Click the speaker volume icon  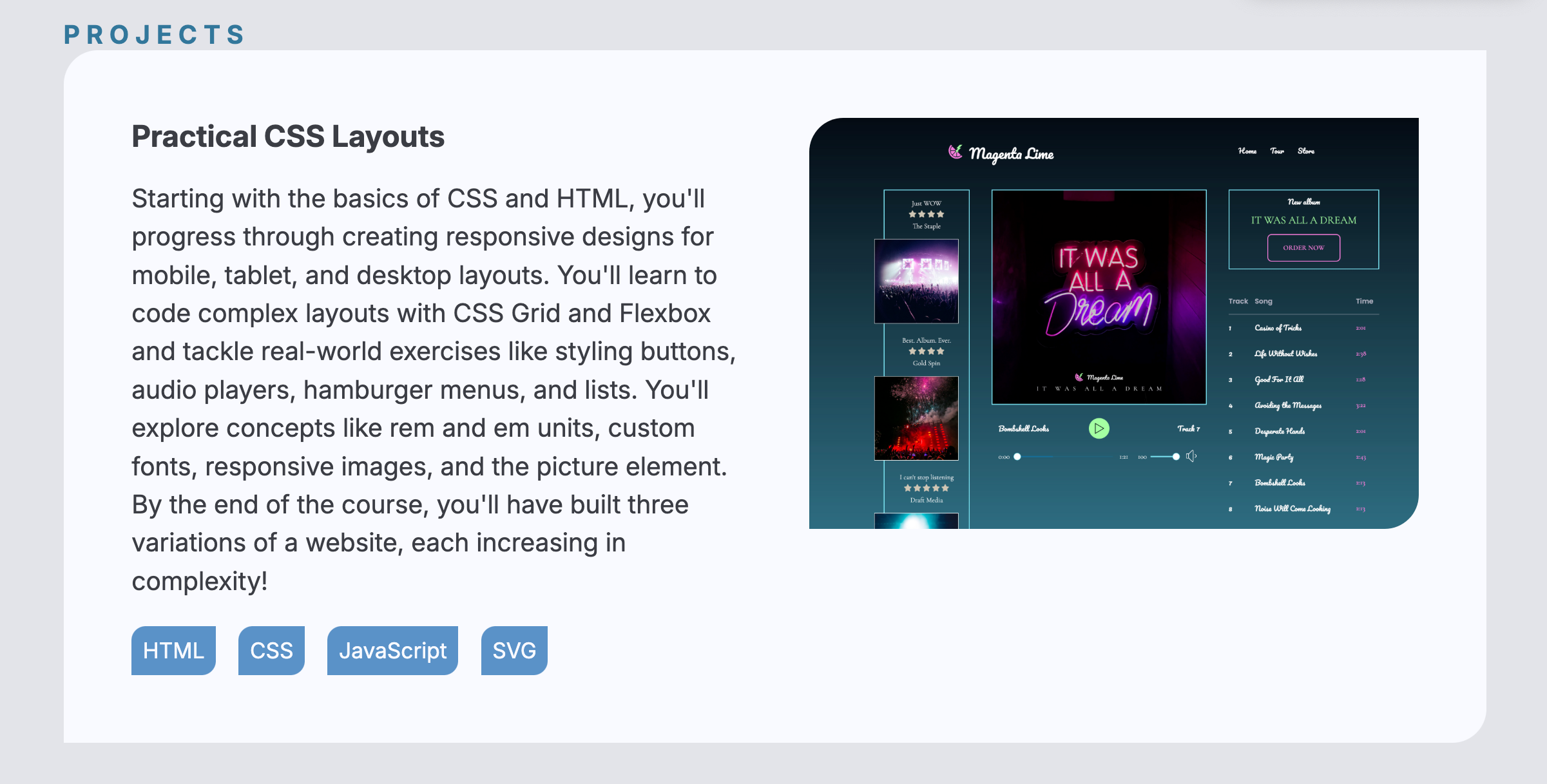click(1191, 456)
